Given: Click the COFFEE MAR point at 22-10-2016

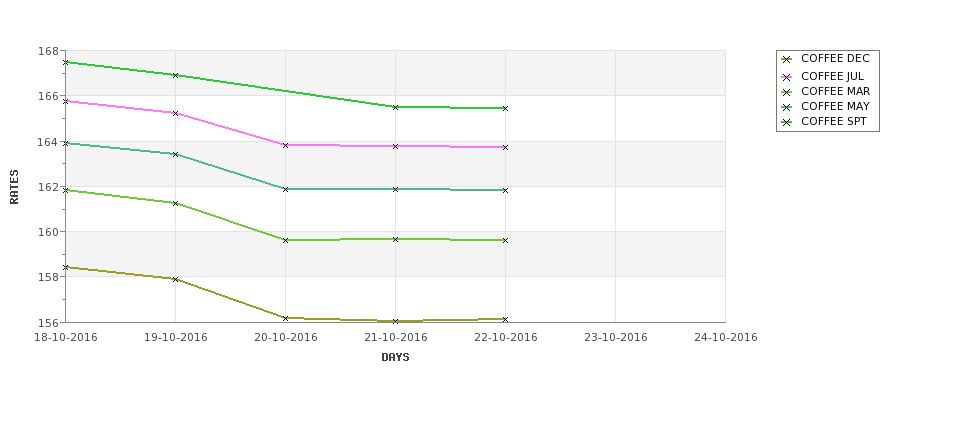Looking at the screenshot, I should tap(505, 240).
